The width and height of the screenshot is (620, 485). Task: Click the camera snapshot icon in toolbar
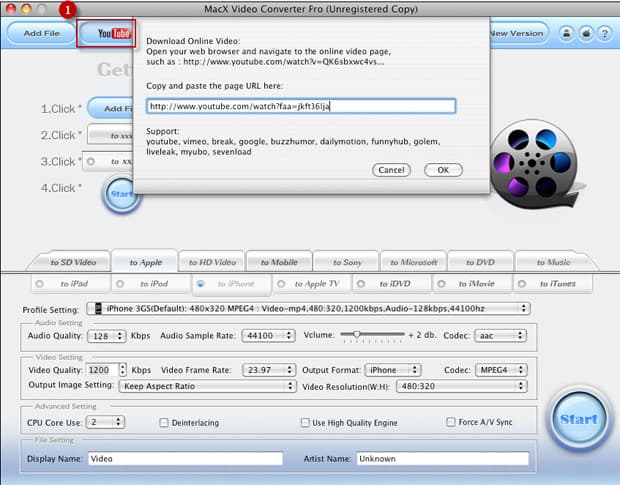pos(586,33)
